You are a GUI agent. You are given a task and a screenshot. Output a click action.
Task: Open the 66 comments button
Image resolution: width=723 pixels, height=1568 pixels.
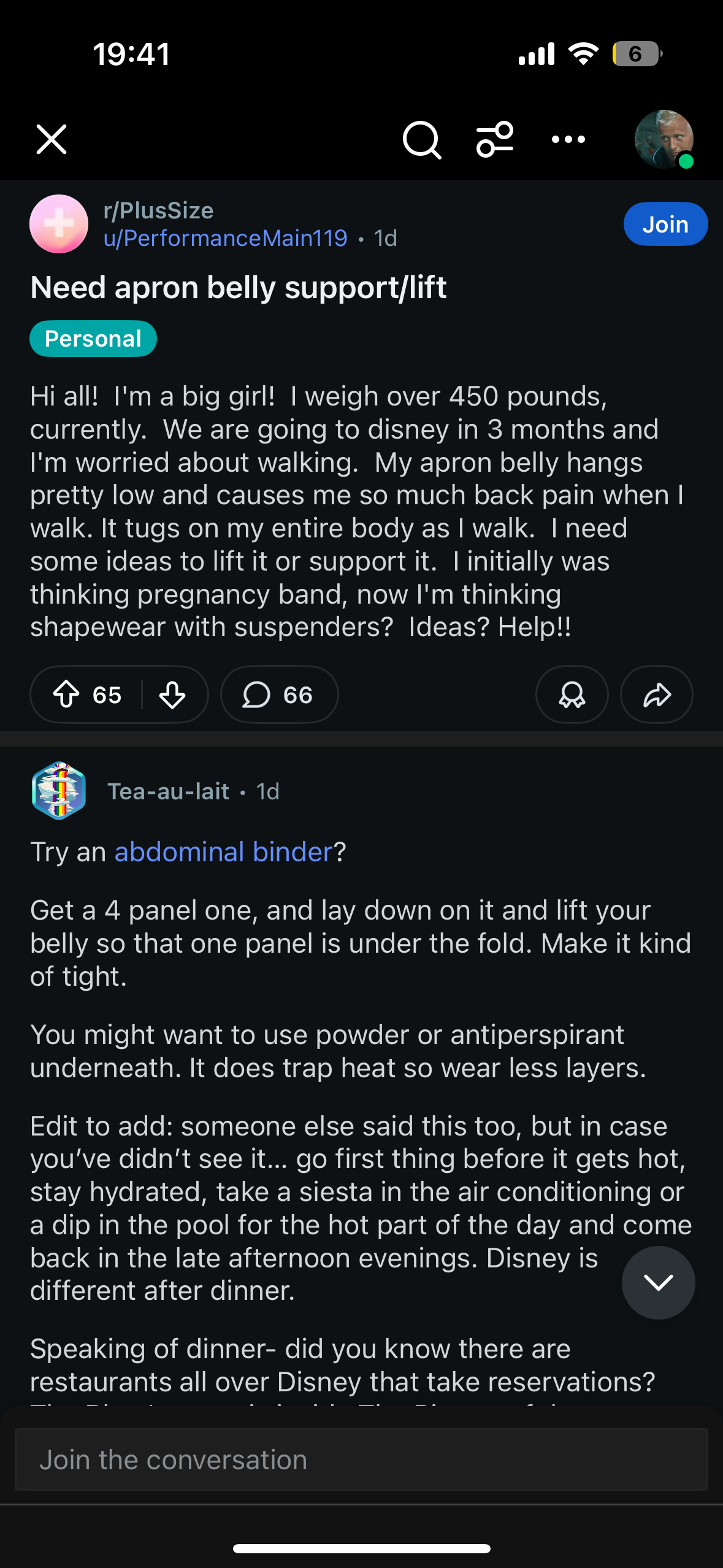coord(279,695)
